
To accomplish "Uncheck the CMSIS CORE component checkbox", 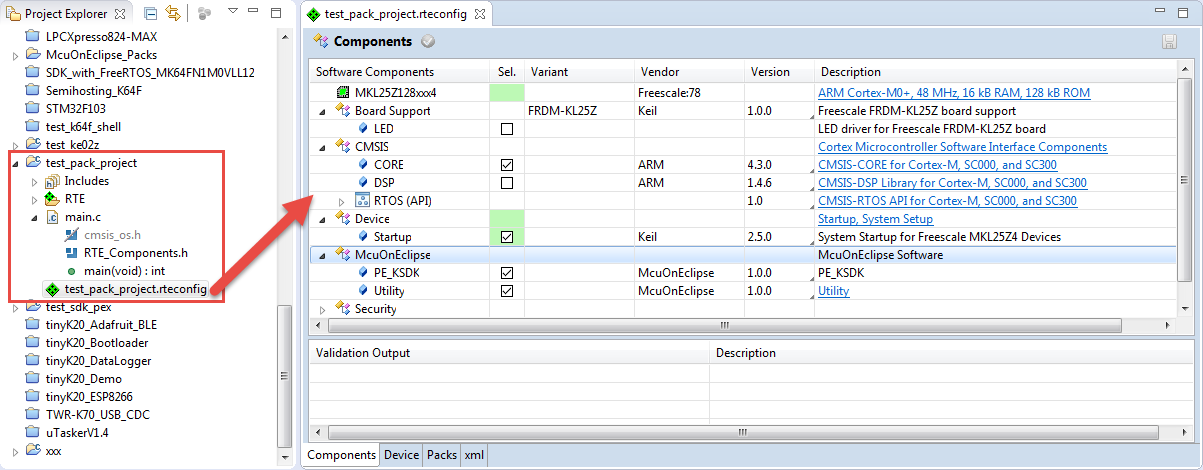I will coord(506,165).
